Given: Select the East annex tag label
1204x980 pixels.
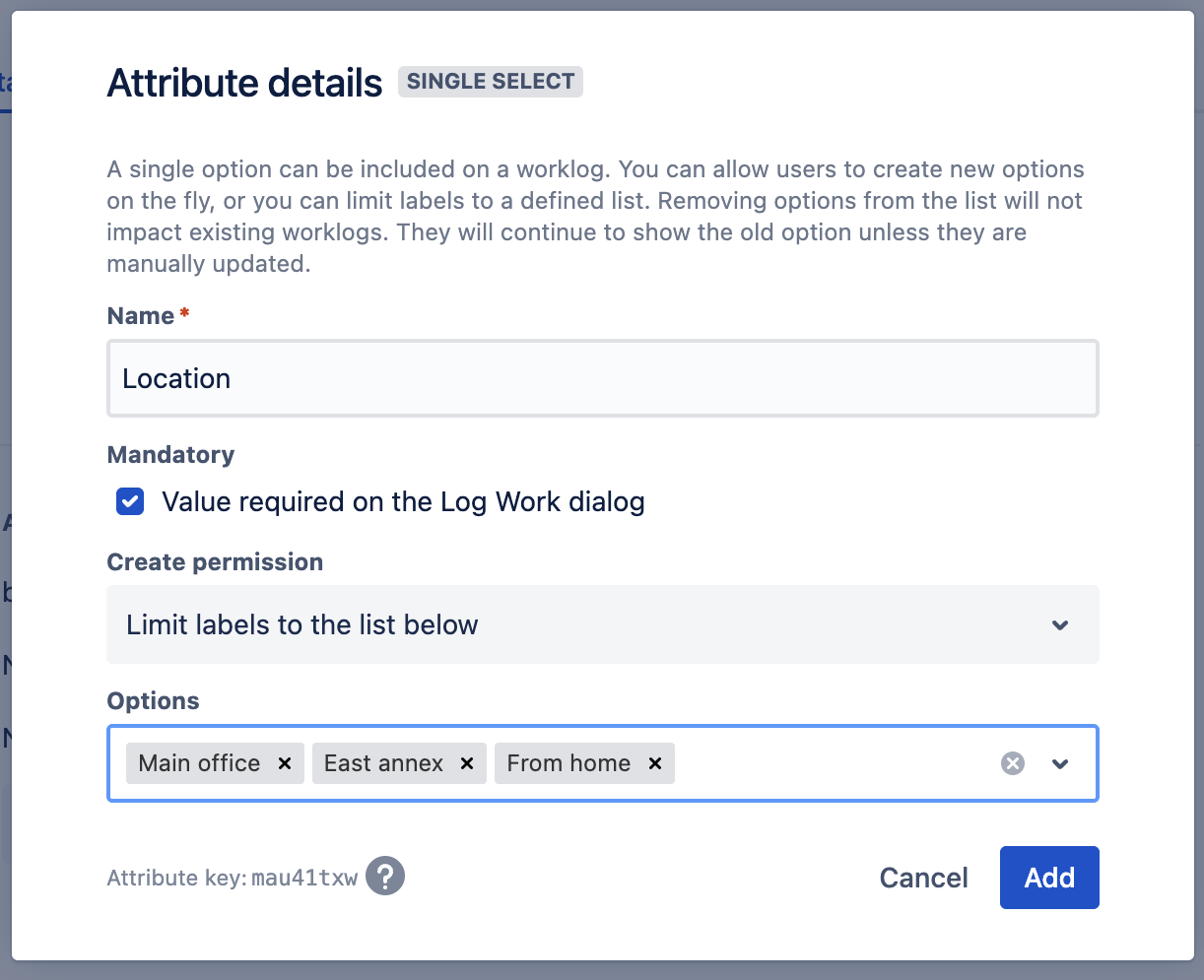Looking at the screenshot, I should pyautogui.click(x=384, y=764).
